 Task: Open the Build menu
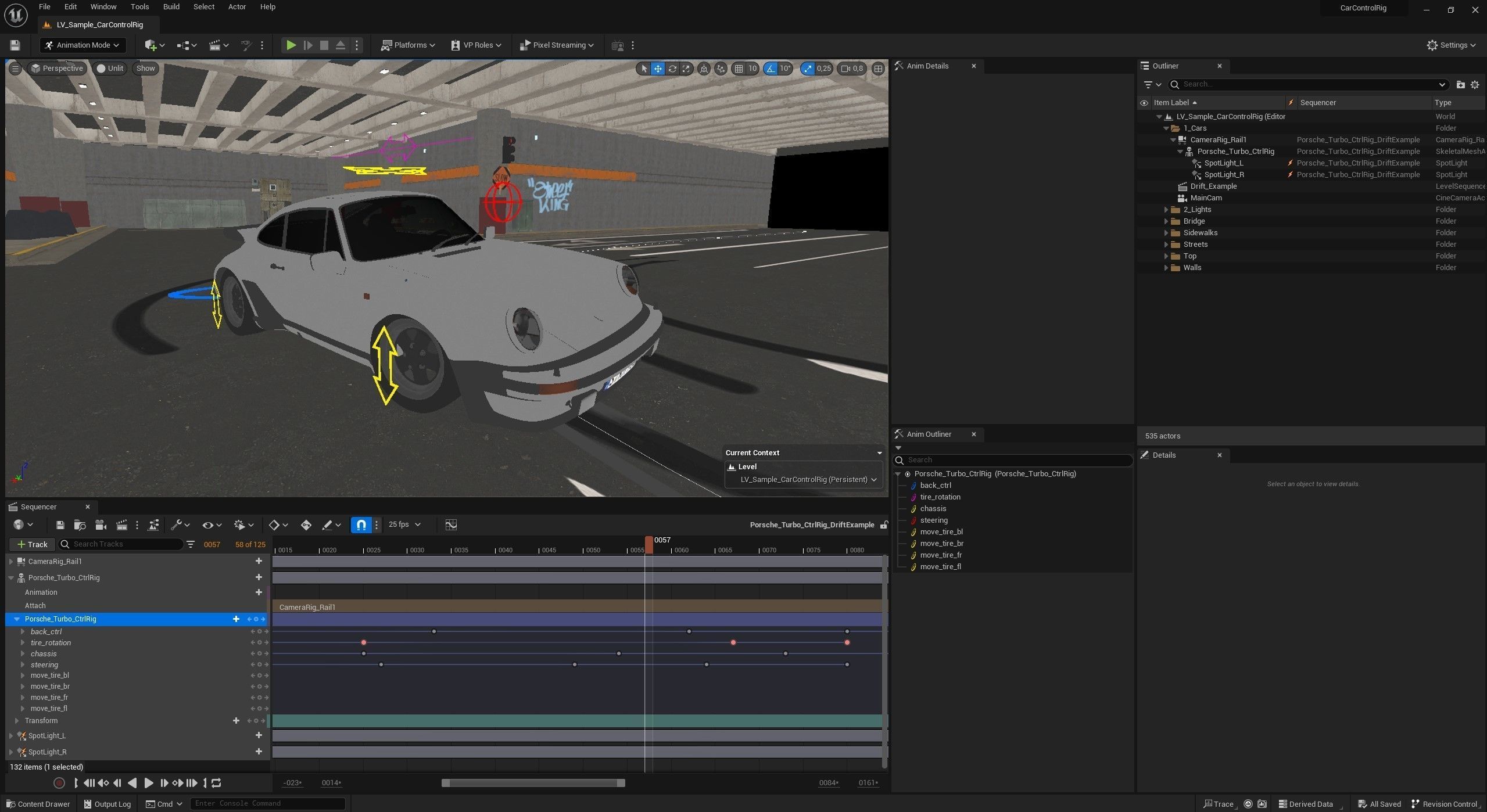click(171, 7)
